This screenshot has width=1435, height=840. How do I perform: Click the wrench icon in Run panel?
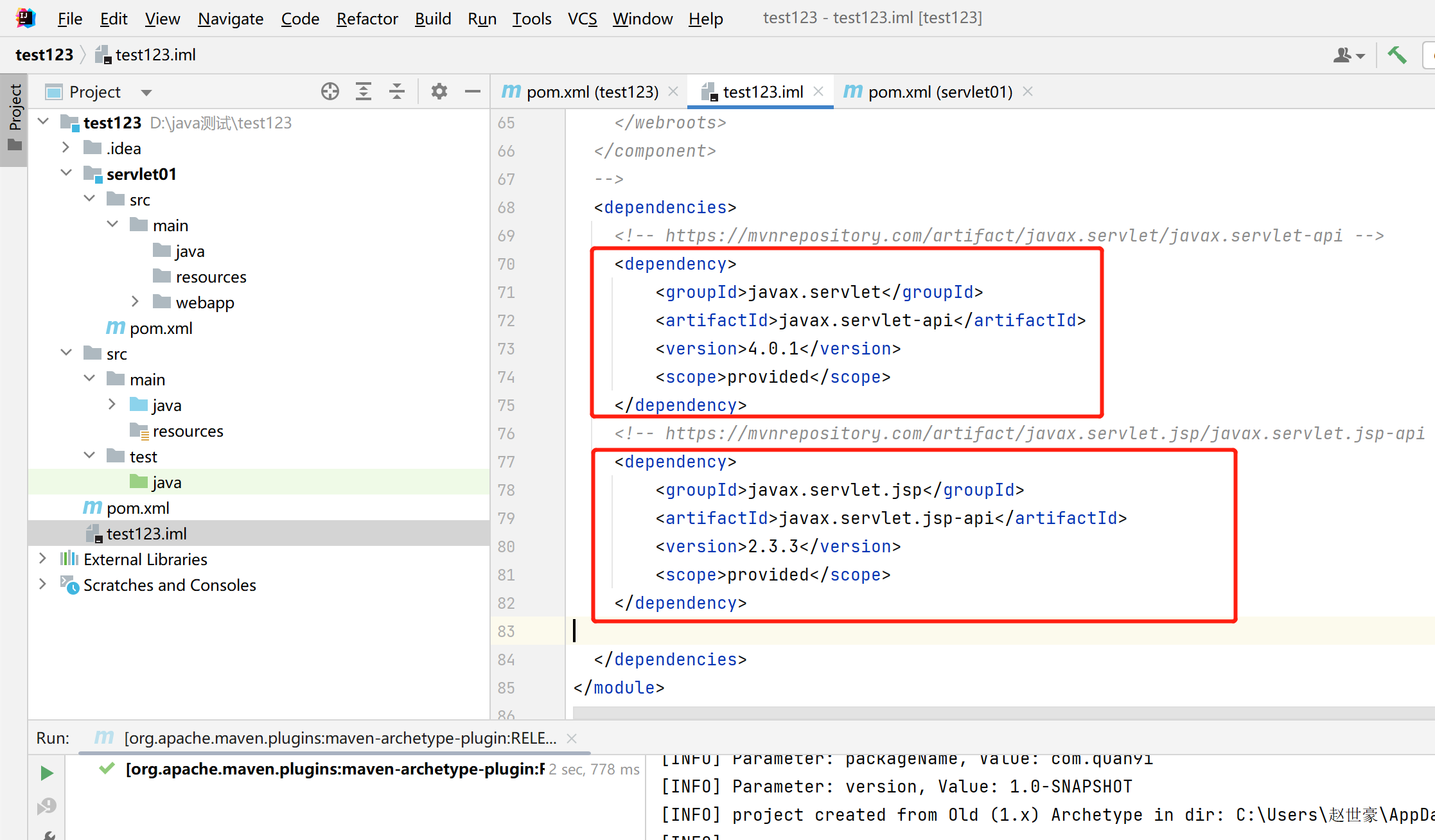[x=49, y=834]
